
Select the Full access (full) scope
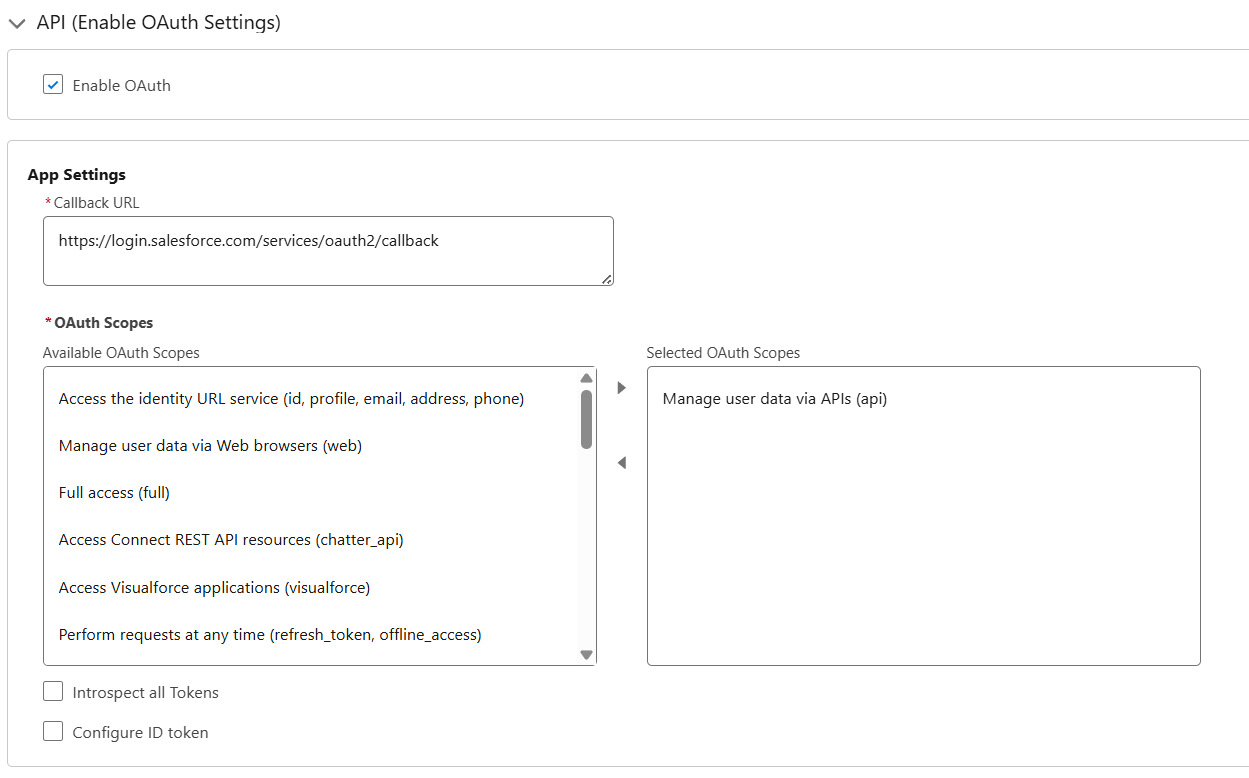pos(114,492)
